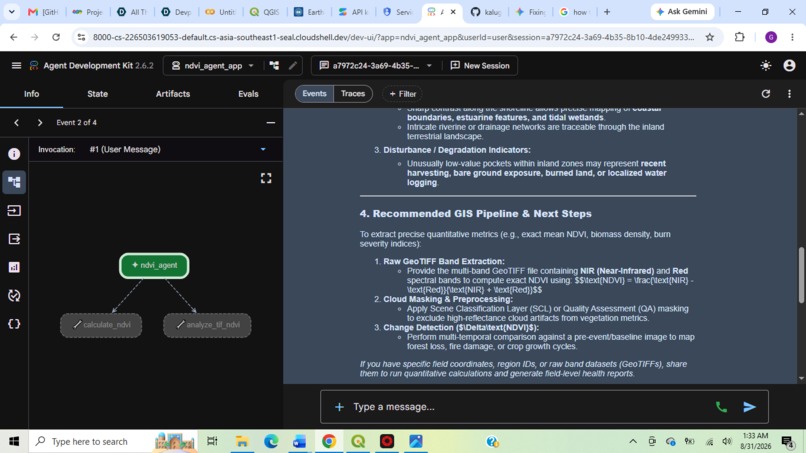Click the browser back button

(13, 37)
